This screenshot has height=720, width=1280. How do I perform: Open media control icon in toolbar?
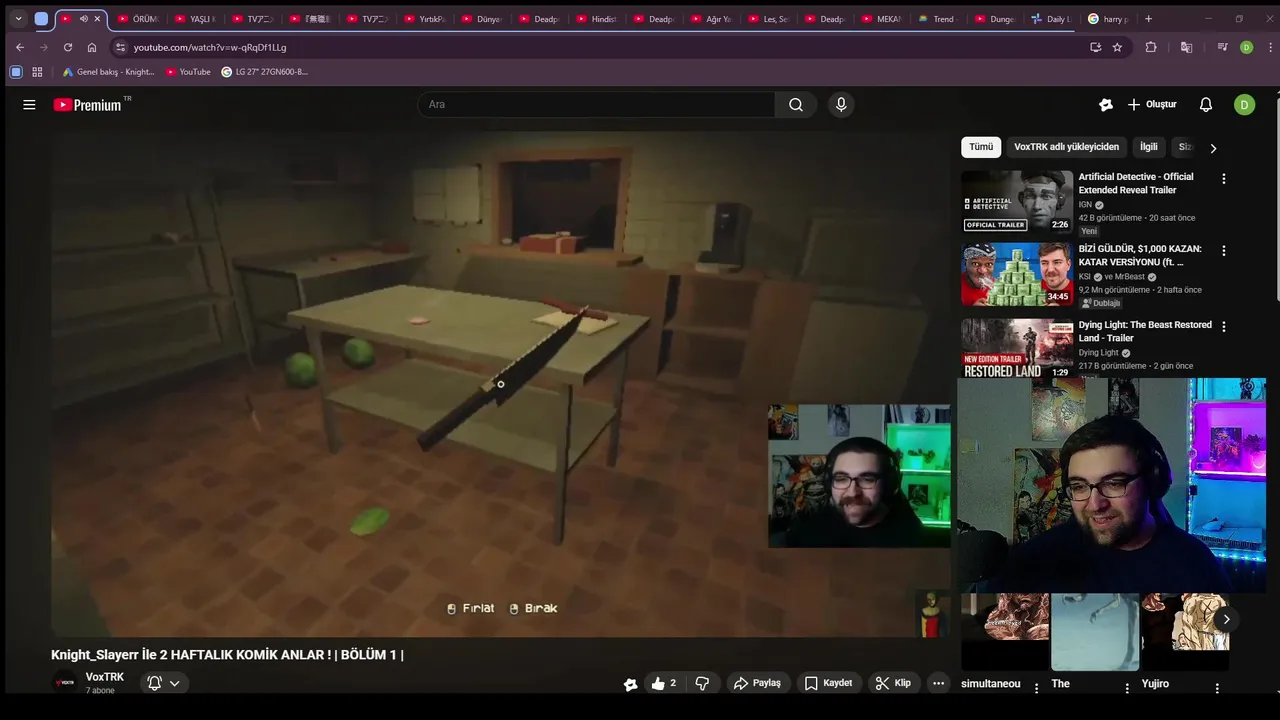pos(1222,47)
